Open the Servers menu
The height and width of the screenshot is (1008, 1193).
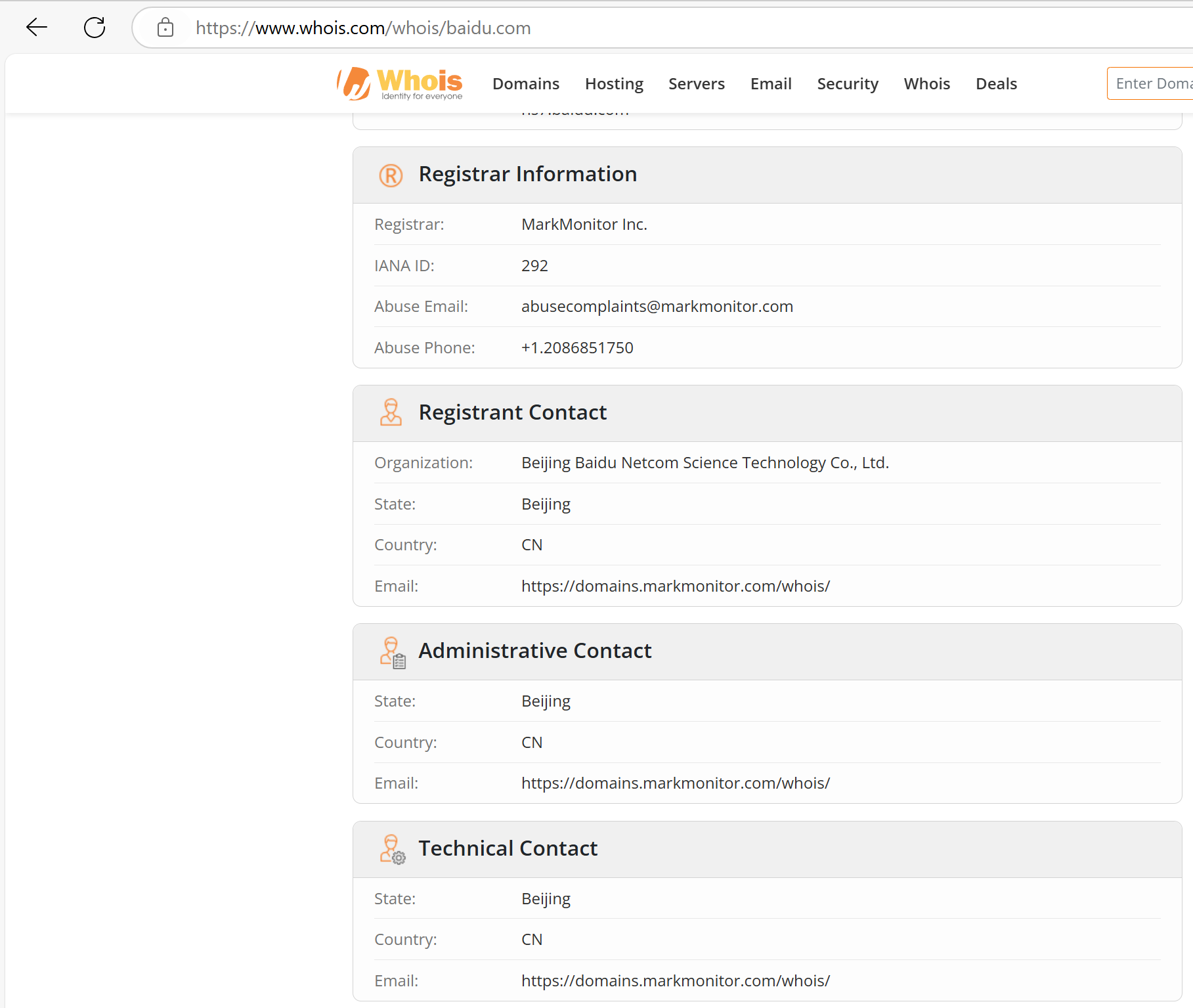pos(697,84)
